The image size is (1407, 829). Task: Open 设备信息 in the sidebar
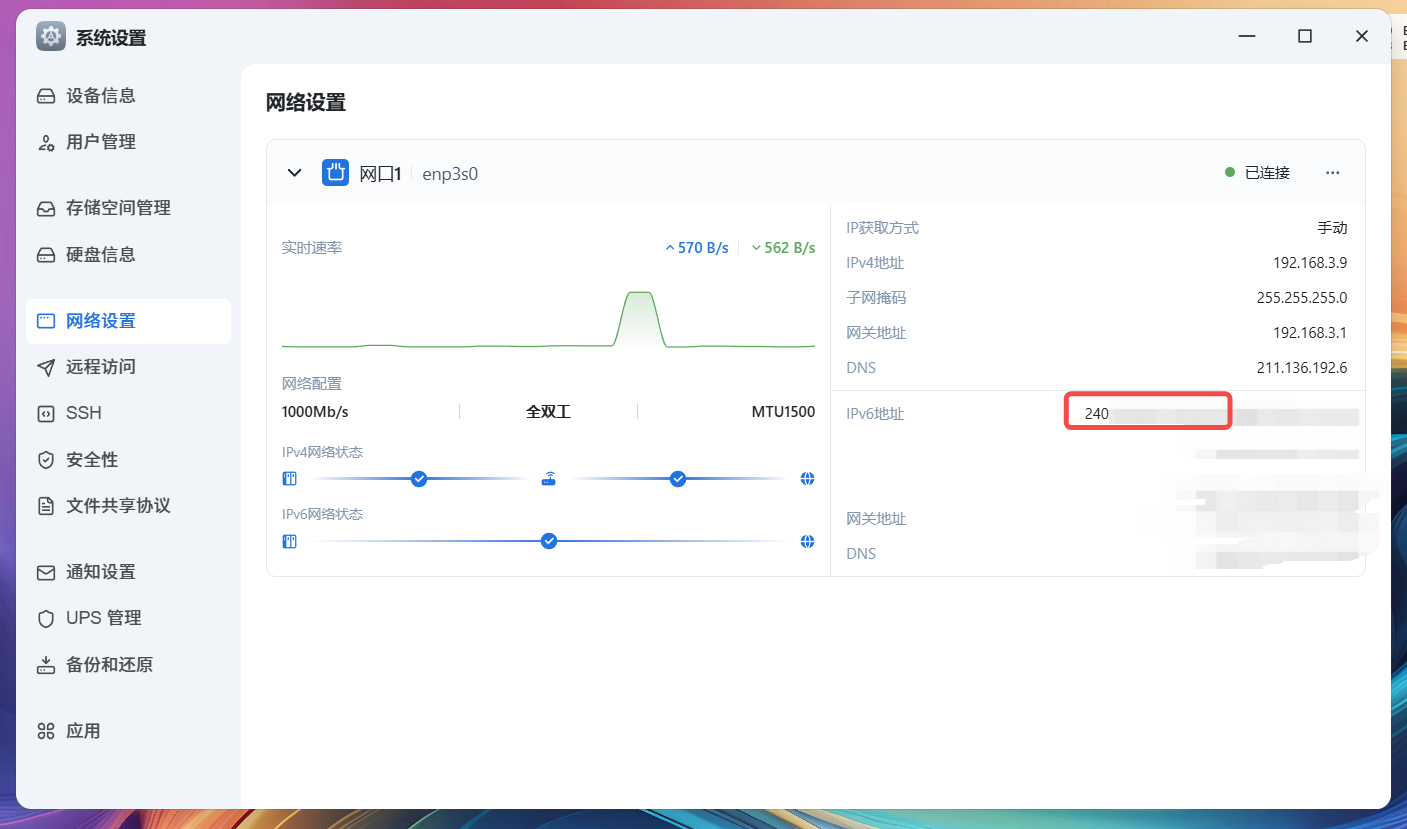100,96
